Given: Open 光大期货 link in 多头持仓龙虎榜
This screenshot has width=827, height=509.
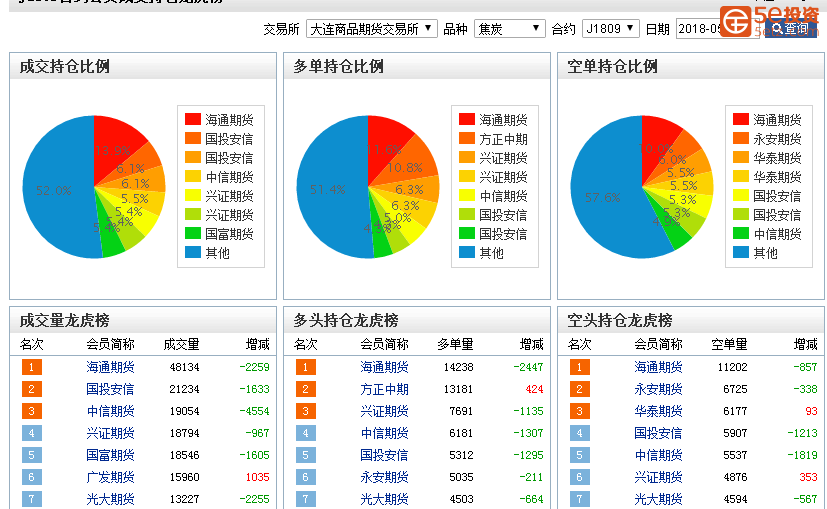Looking at the screenshot, I should point(384,499).
